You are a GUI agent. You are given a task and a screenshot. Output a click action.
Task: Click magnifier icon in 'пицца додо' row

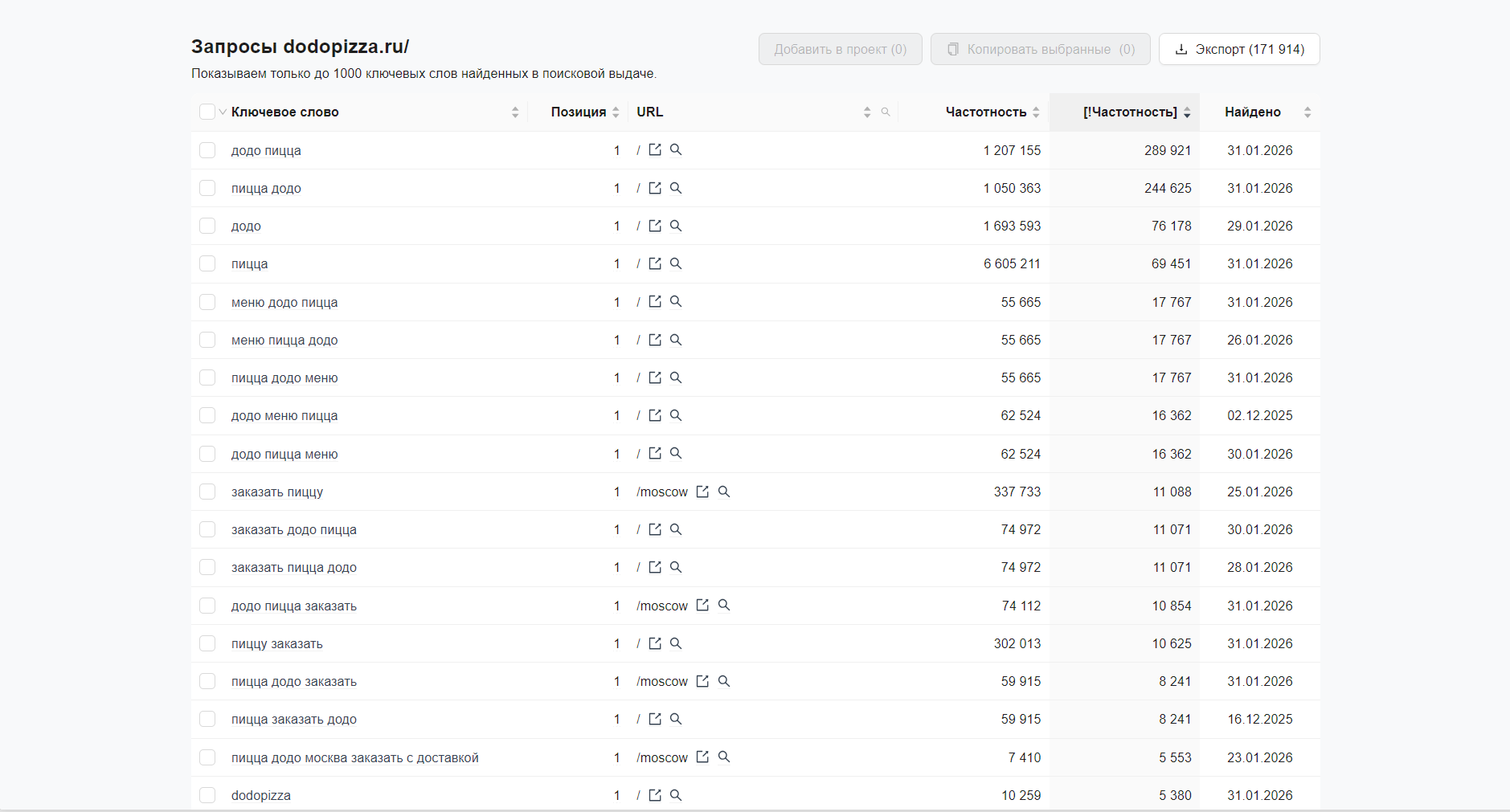click(676, 188)
